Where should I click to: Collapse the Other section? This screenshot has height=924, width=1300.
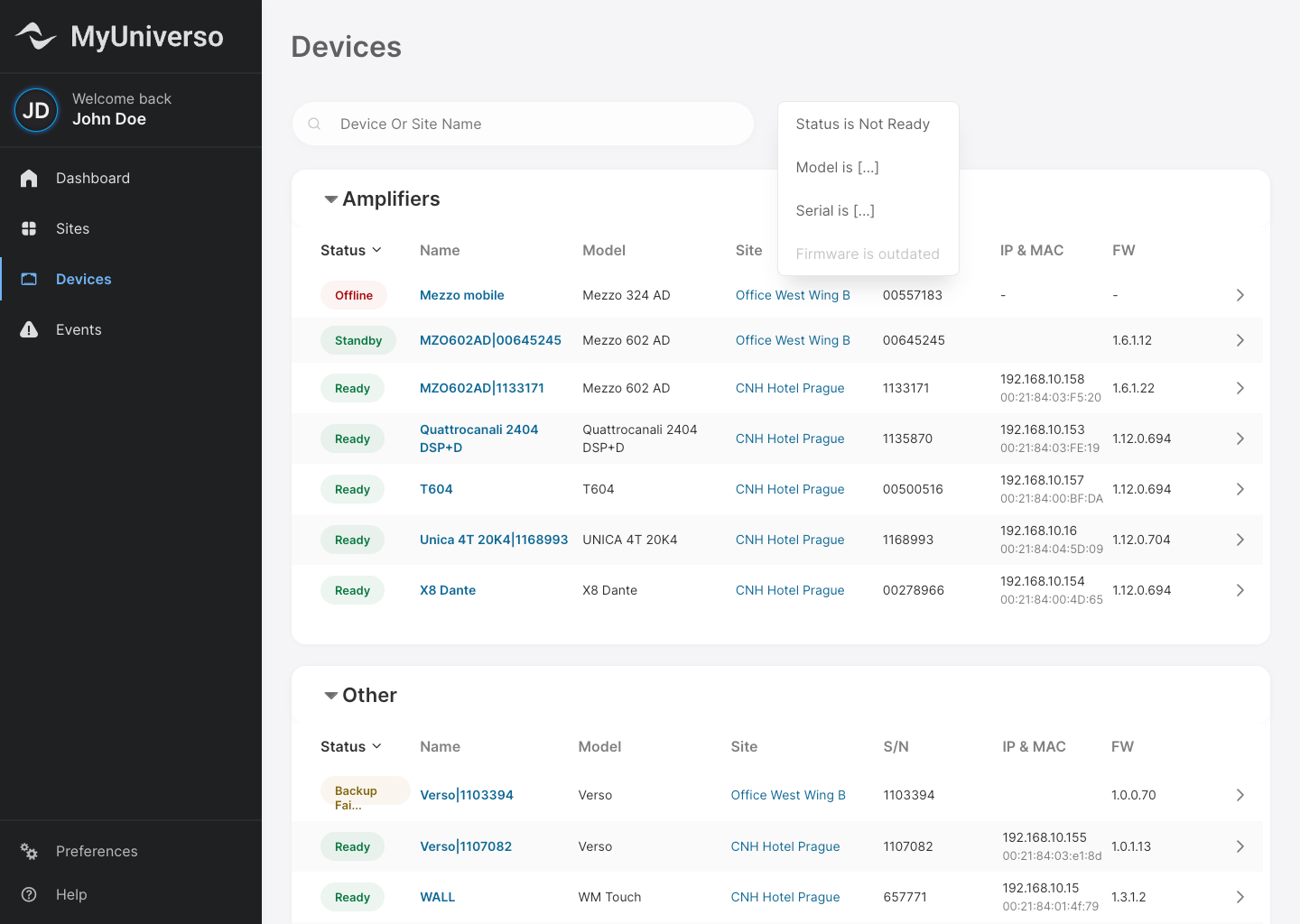[331, 696]
